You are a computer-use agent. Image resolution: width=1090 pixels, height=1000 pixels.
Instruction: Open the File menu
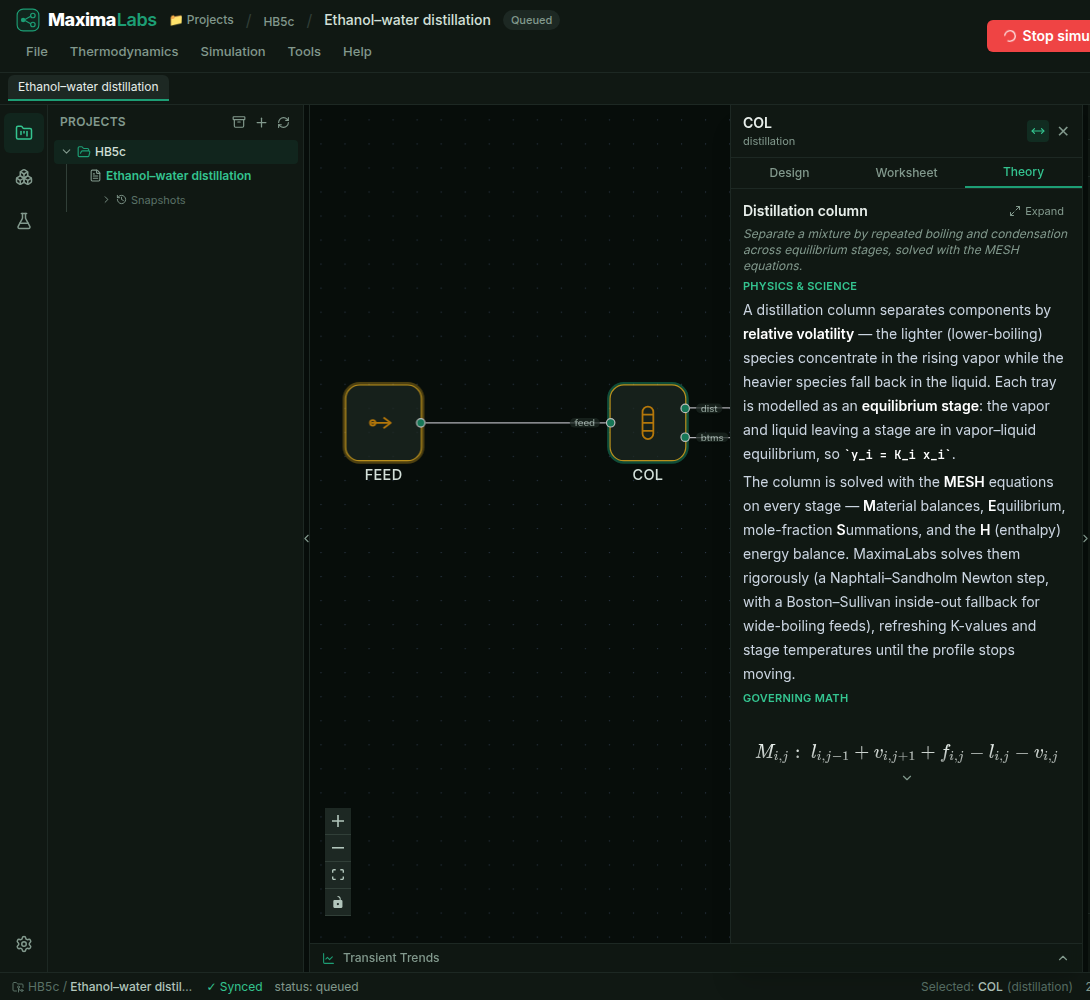point(37,51)
